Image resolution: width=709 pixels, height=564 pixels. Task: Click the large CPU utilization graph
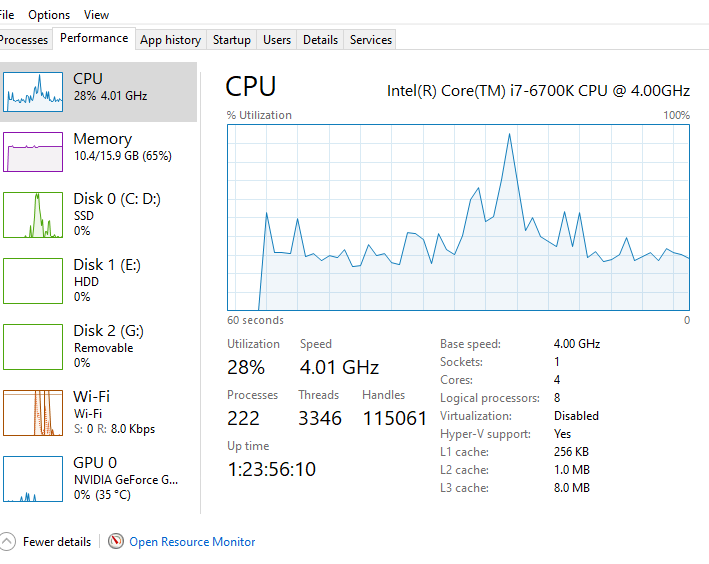pyautogui.click(x=458, y=218)
